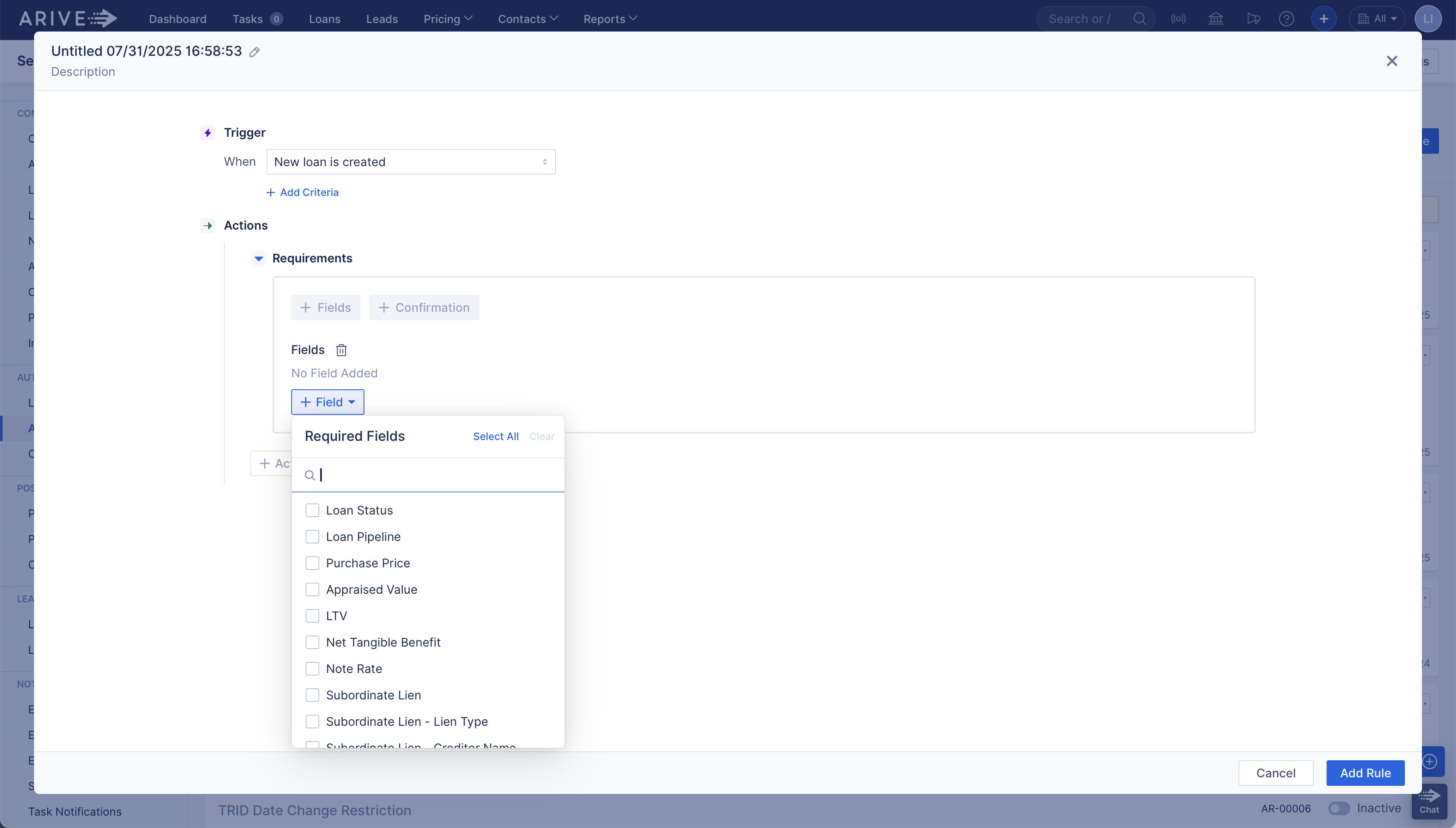Open the LI profile avatar
Image resolution: width=1456 pixels, height=828 pixels.
coord(1428,18)
